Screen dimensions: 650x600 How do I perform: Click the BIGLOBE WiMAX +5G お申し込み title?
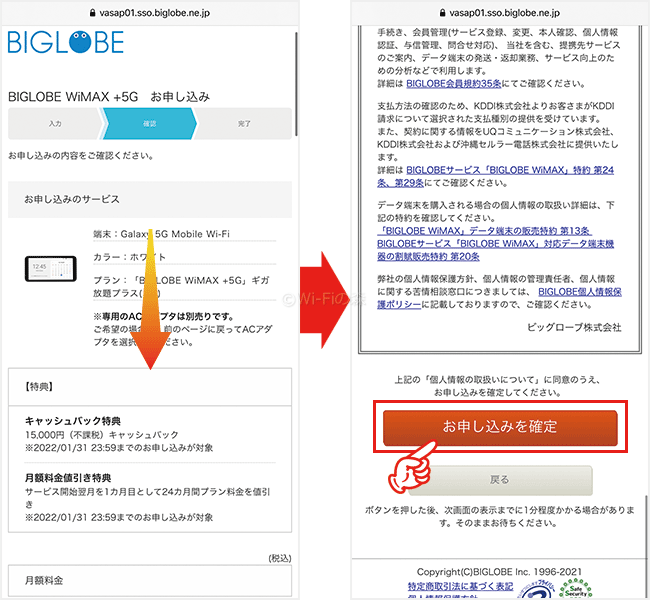pos(109,97)
